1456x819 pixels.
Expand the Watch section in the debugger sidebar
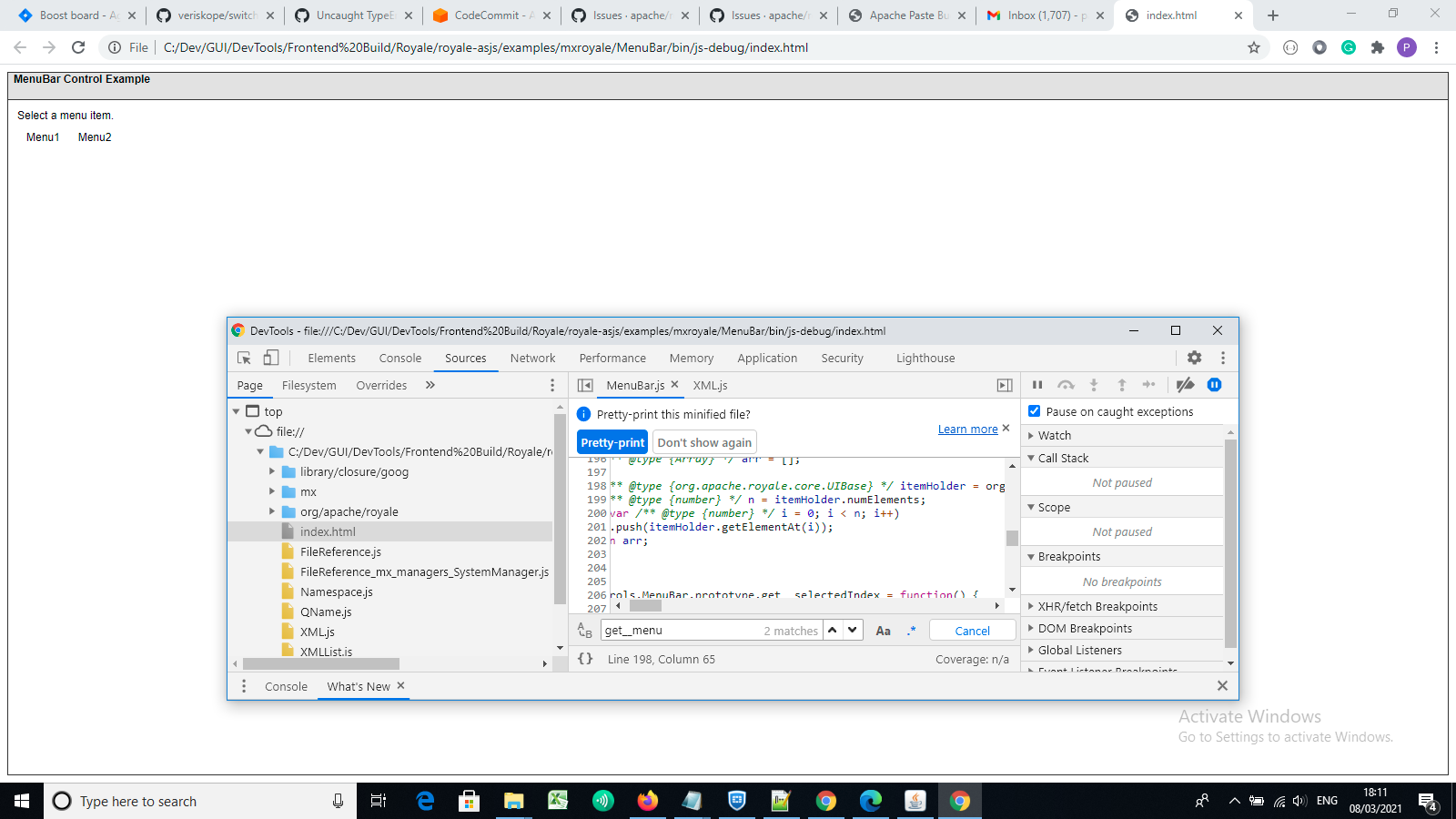tap(1032, 435)
